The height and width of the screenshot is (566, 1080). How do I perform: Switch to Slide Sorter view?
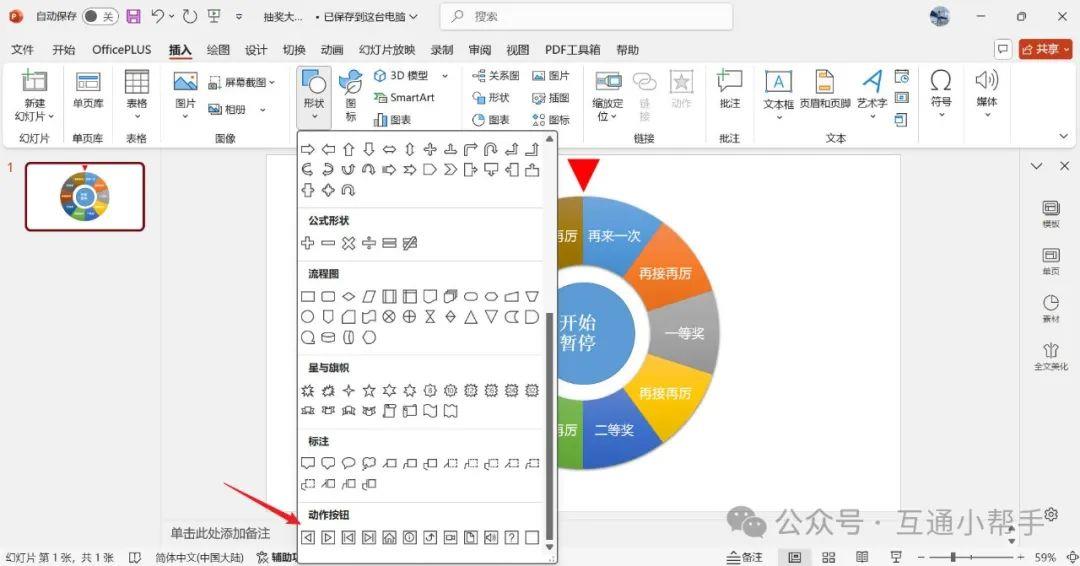(829, 557)
